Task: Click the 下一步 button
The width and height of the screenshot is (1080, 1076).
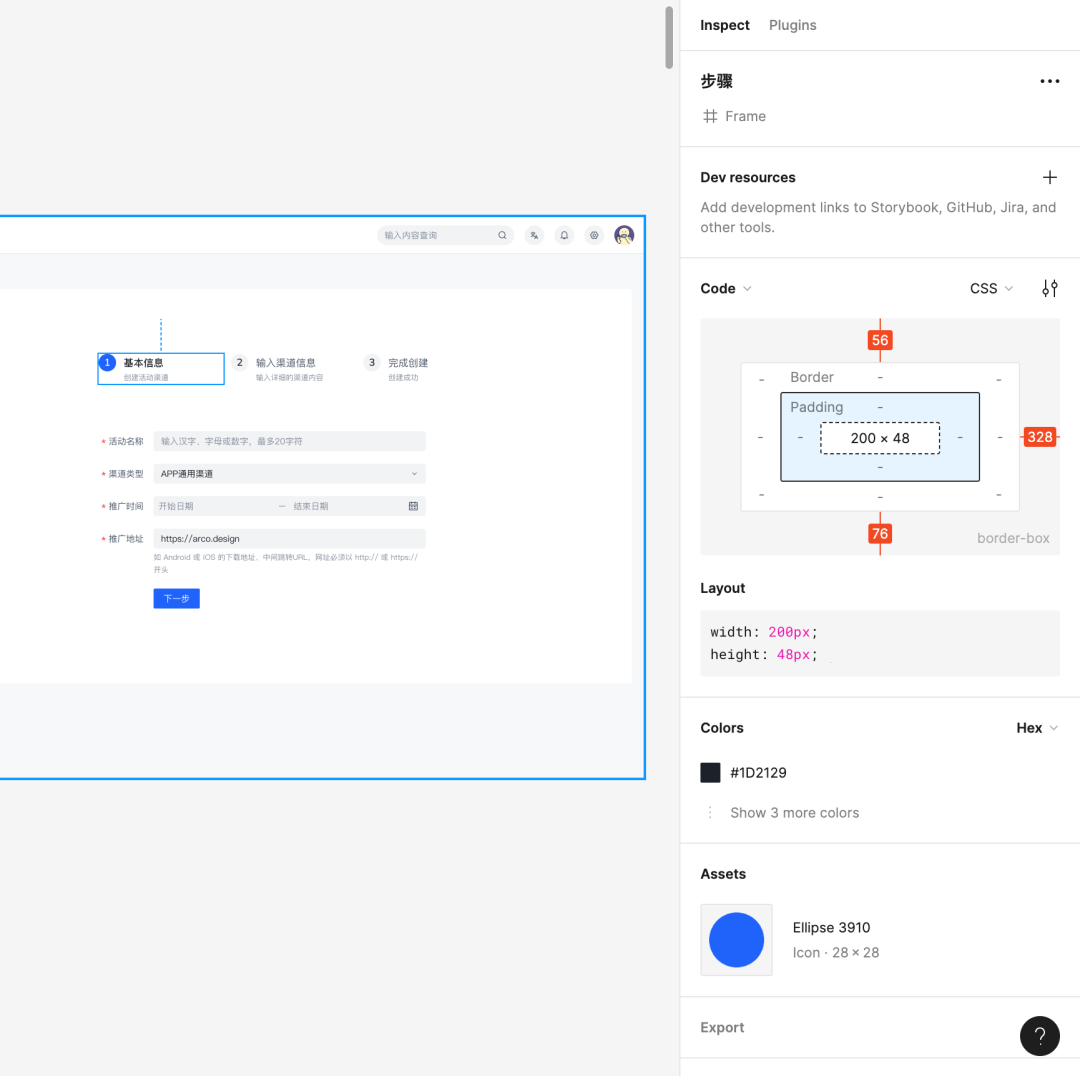Action: pyautogui.click(x=176, y=599)
